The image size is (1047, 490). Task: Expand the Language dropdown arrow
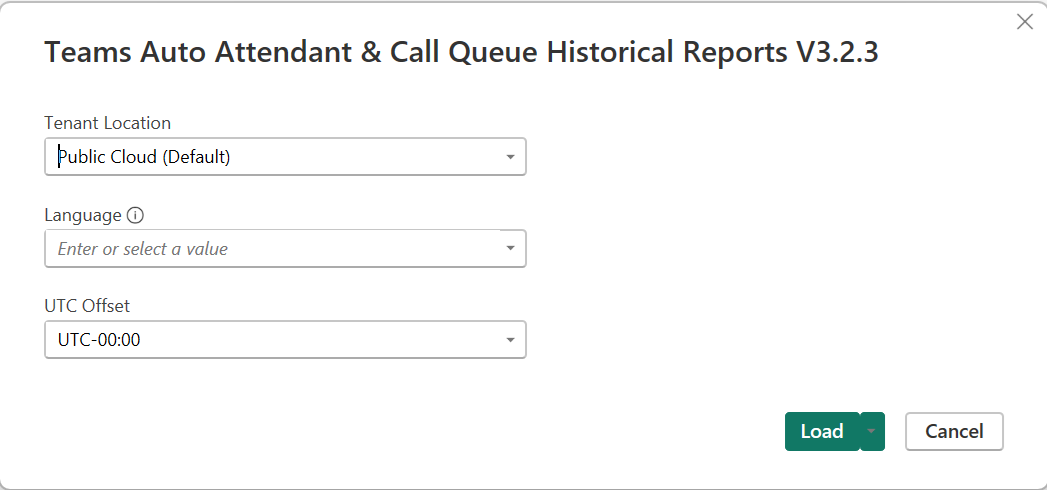tap(510, 248)
